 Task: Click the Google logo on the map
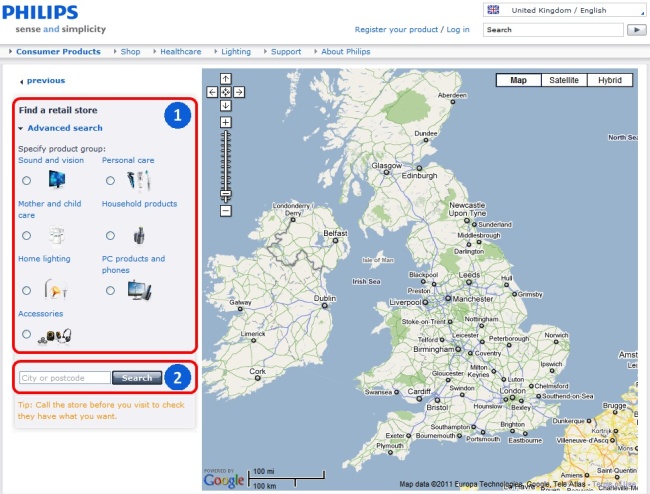[224, 480]
